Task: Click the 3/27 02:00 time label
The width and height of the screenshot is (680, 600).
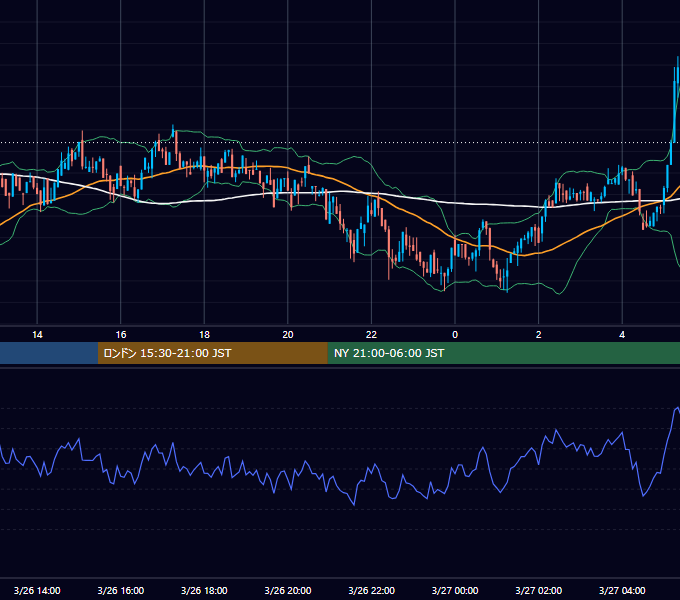Action: [539, 590]
